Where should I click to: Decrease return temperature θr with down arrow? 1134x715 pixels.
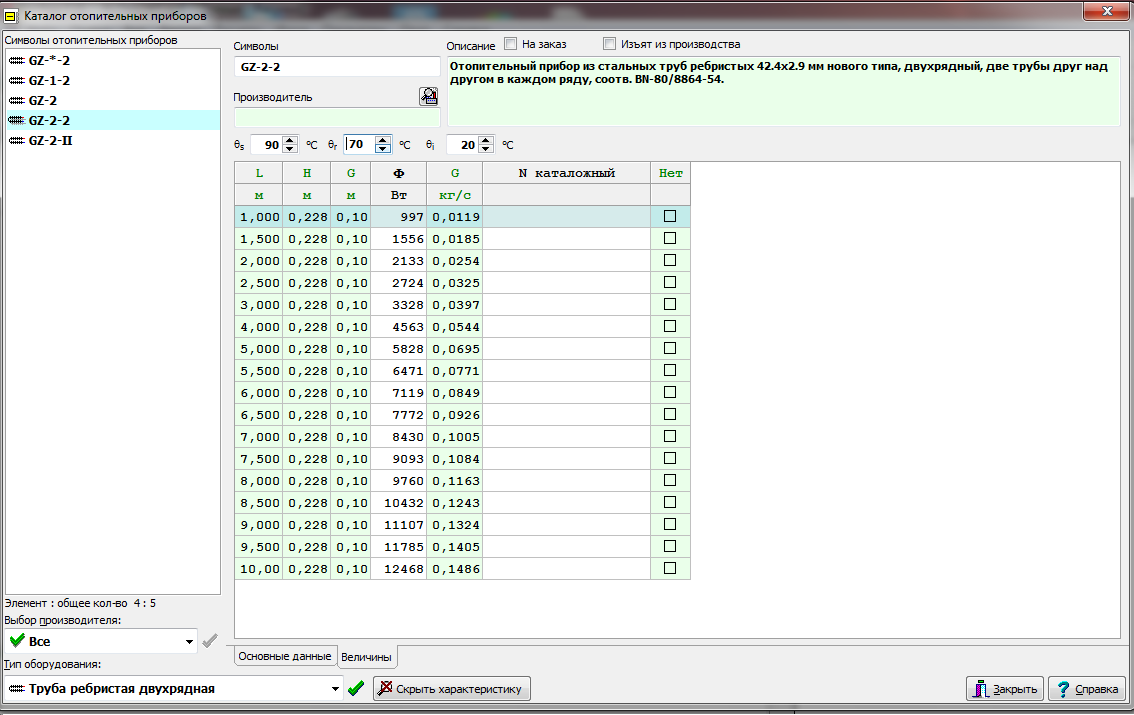click(x=383, y=149)
